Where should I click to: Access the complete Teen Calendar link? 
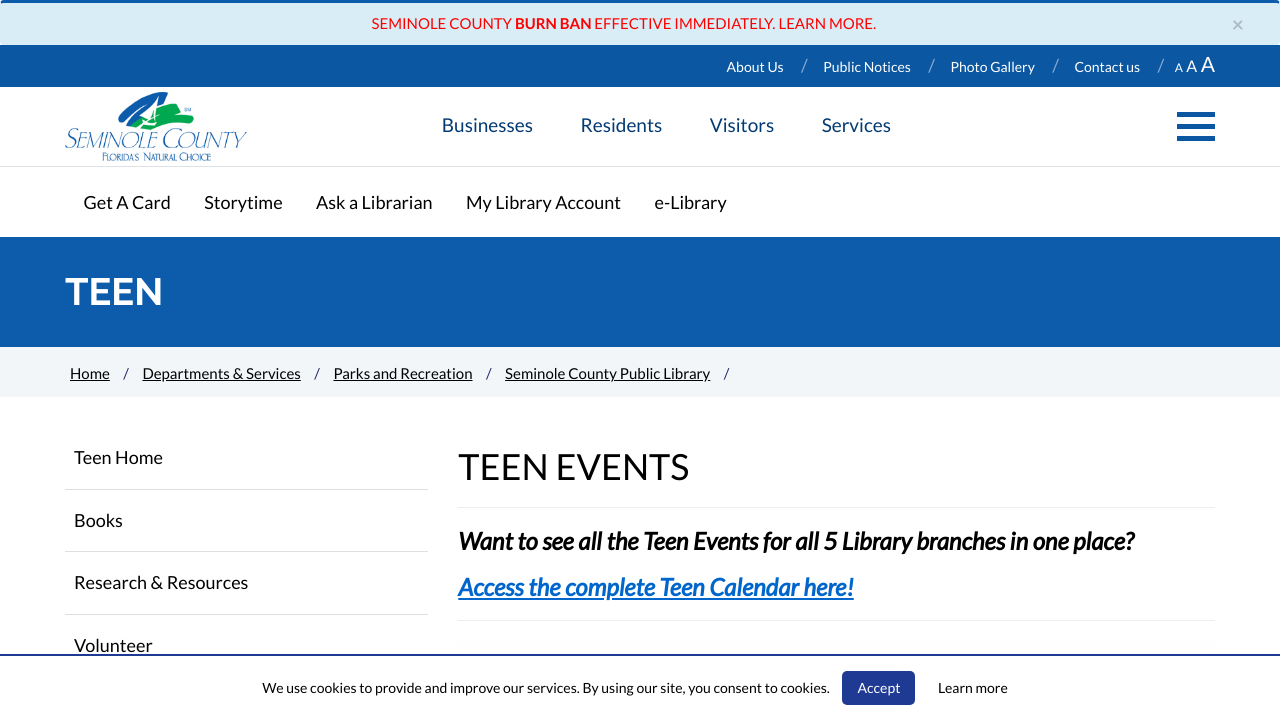point(655,587)
